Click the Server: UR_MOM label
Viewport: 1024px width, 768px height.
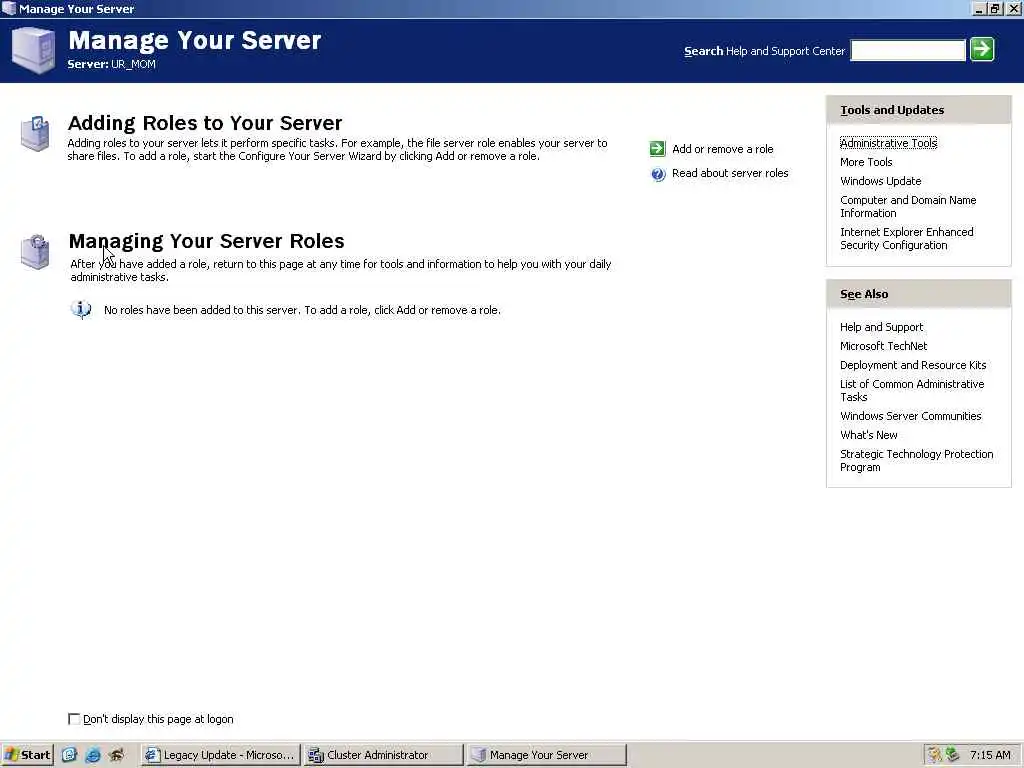click(112, 64)
